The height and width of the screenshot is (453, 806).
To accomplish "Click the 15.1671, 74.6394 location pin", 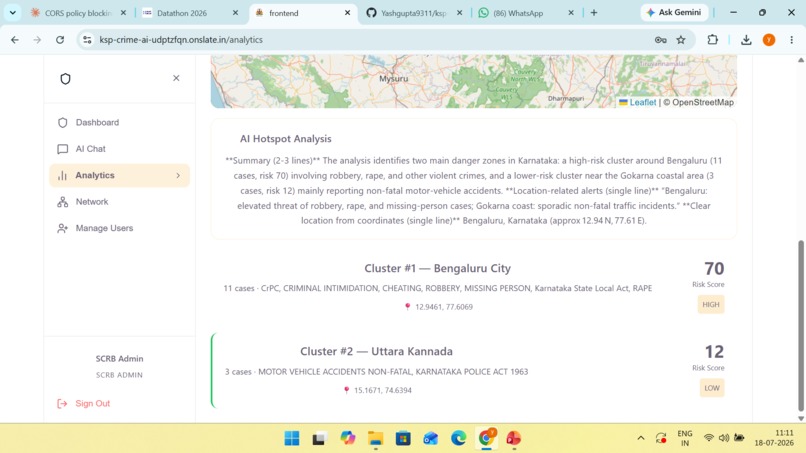I will click(x=346, y=390).
